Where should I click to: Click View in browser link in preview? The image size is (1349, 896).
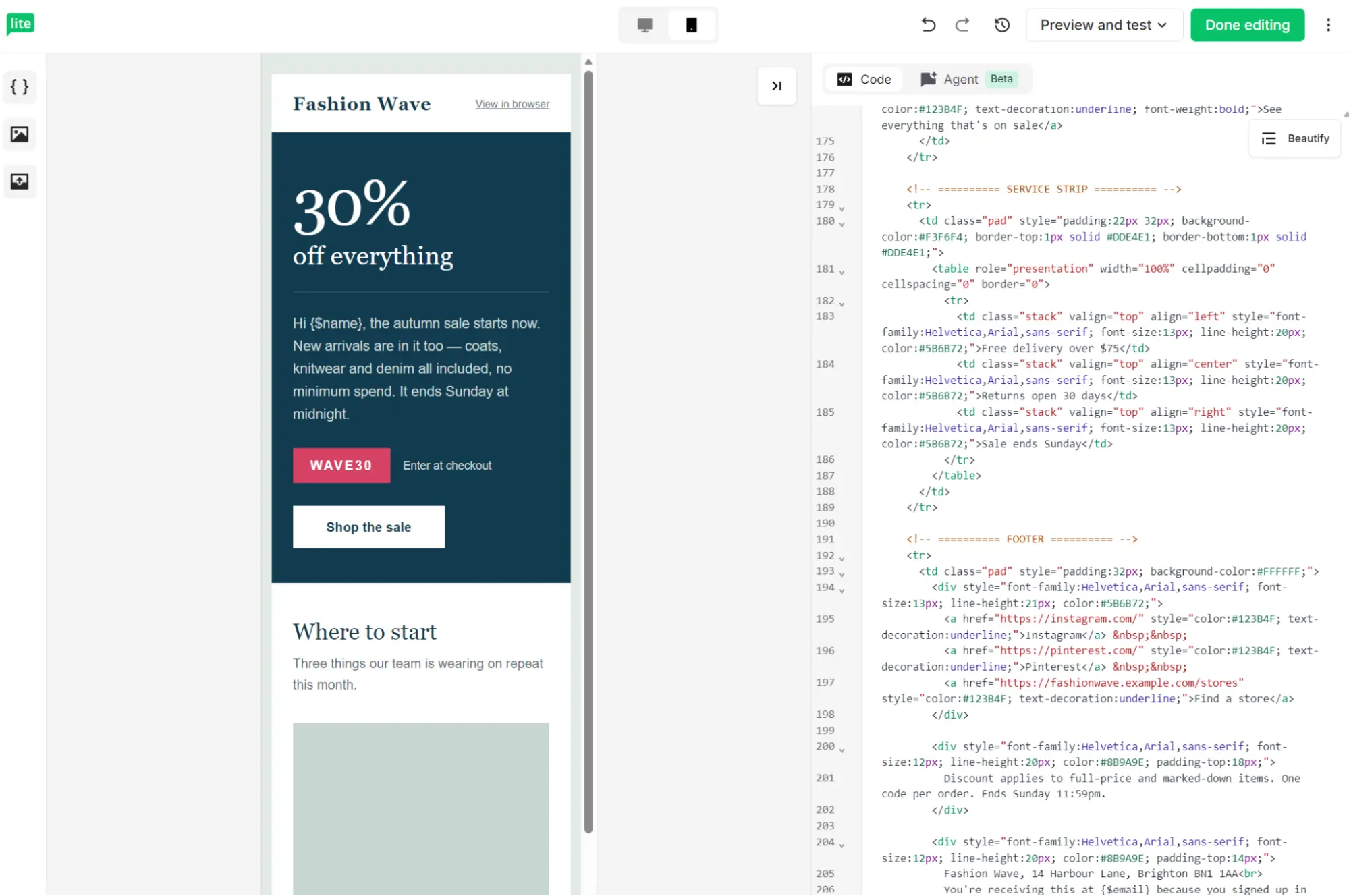(x=512, y=104)
